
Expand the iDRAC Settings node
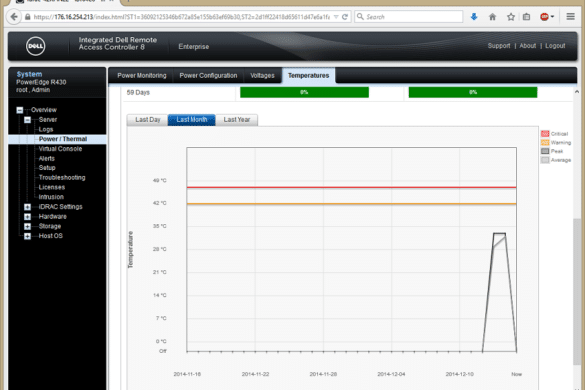click(28, 207)
